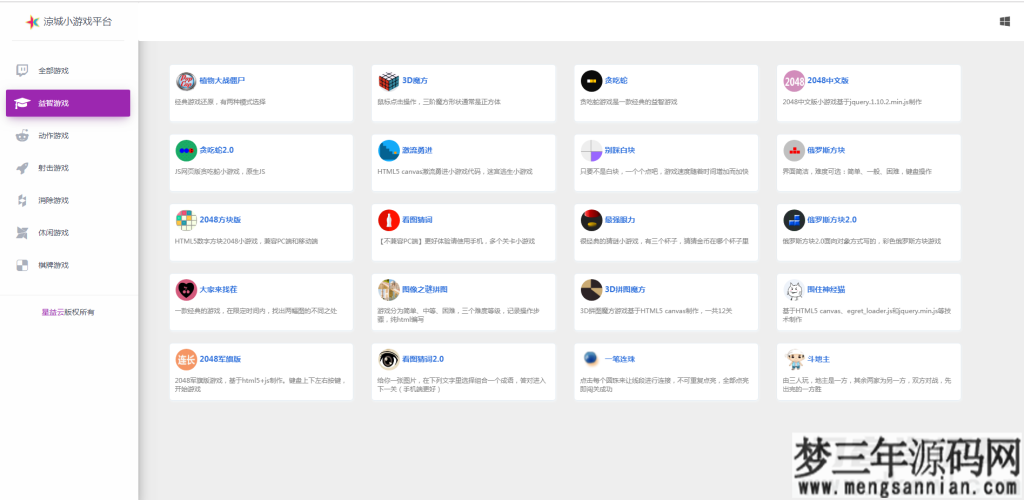Click the 2048方块版 title link
The width and height of the screenshot is (1024, 500).
point(220,219)
